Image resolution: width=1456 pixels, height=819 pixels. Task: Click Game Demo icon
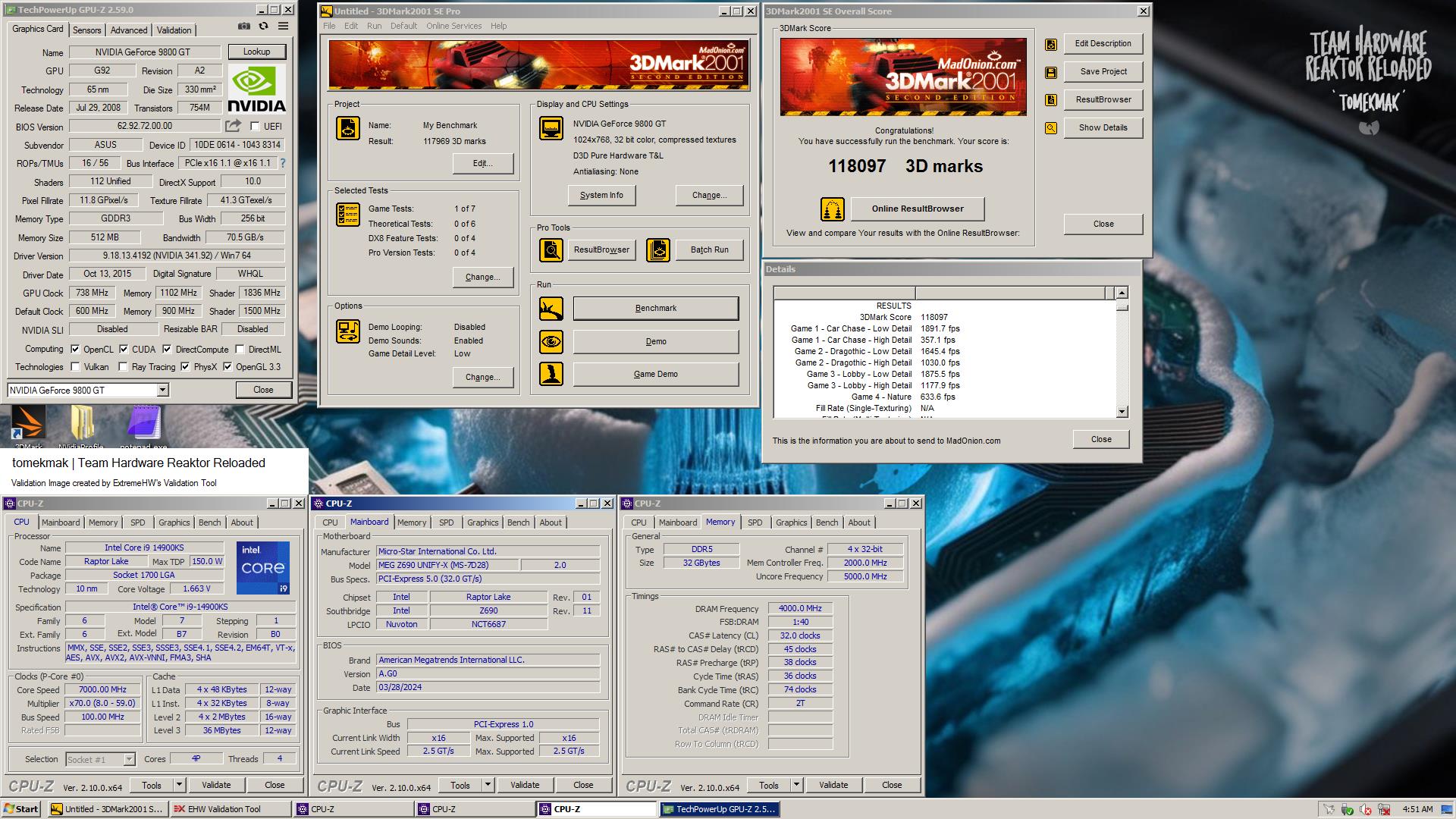click(551, 374)
